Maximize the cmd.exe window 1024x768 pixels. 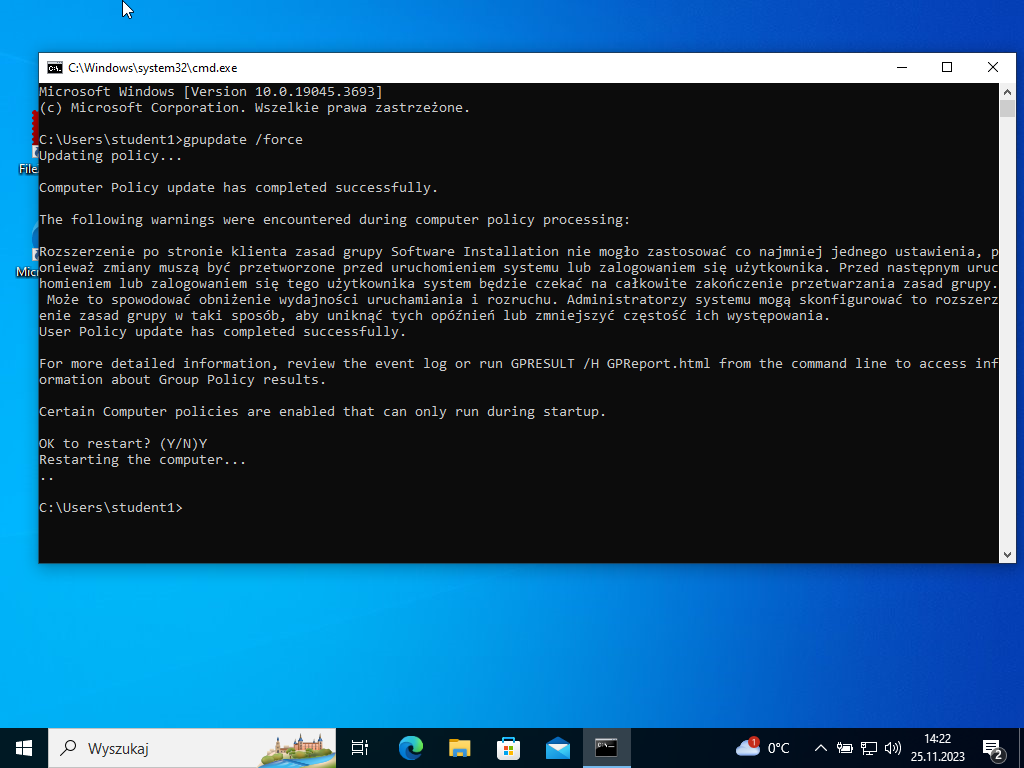click(x=947, y=68)
